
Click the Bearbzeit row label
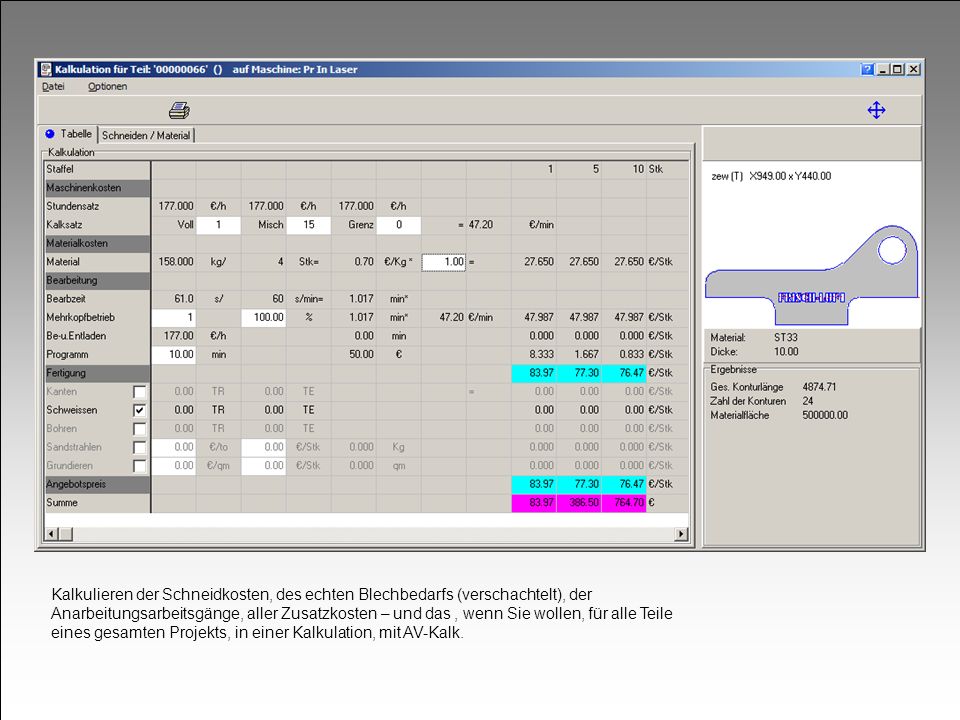(x=66, y=299)
